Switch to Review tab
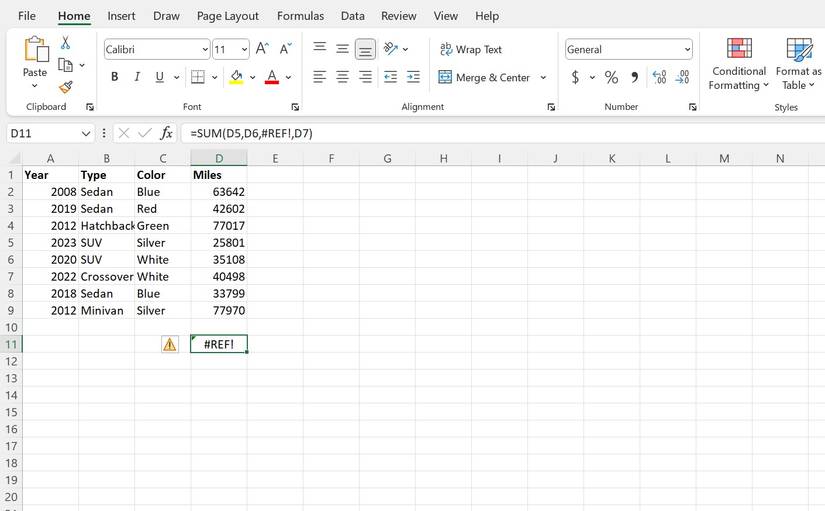825x511 pixels. tap(399, 16)
